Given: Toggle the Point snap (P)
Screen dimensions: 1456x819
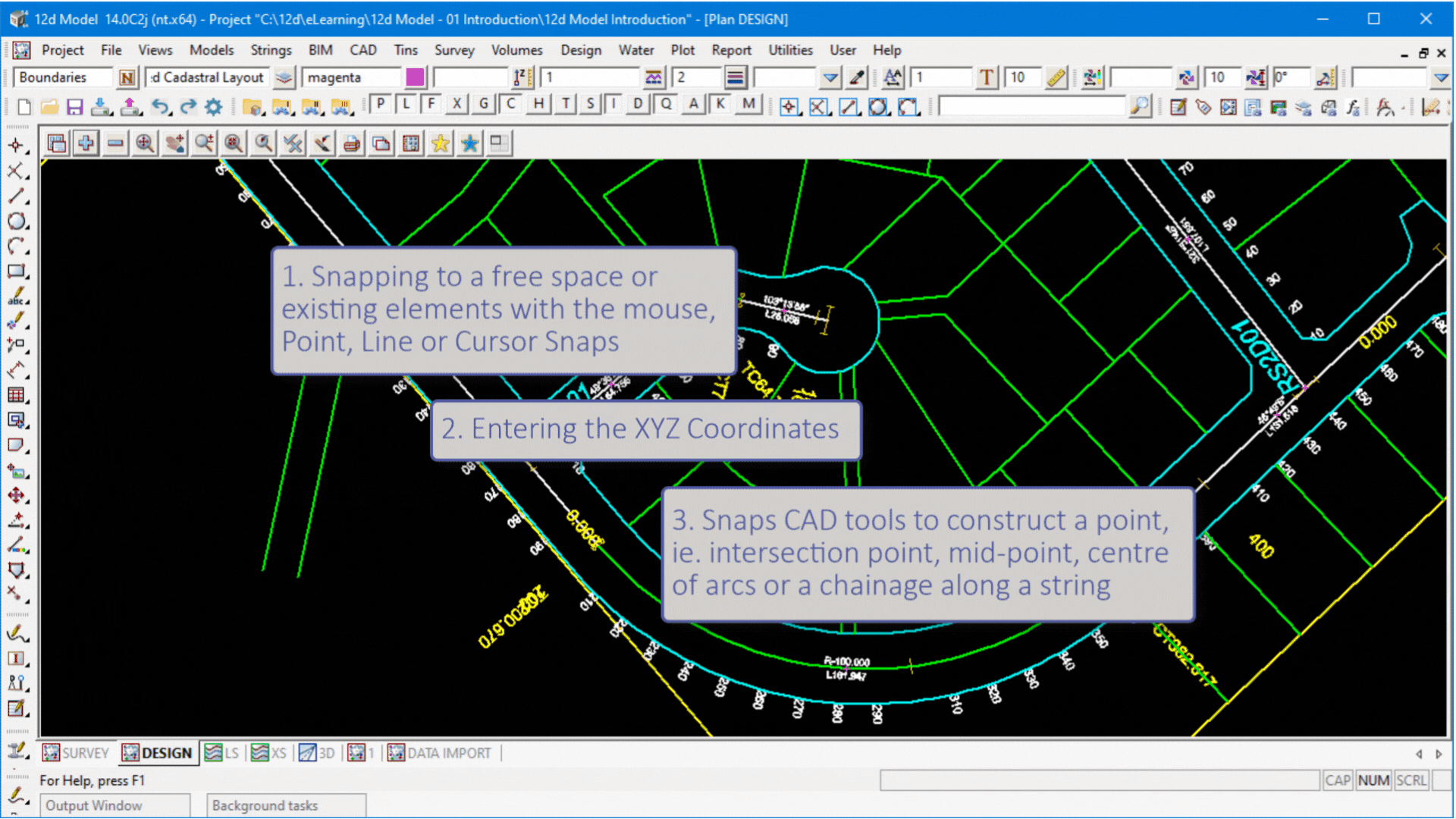Looking at the screenshot, I should point(381,104).
